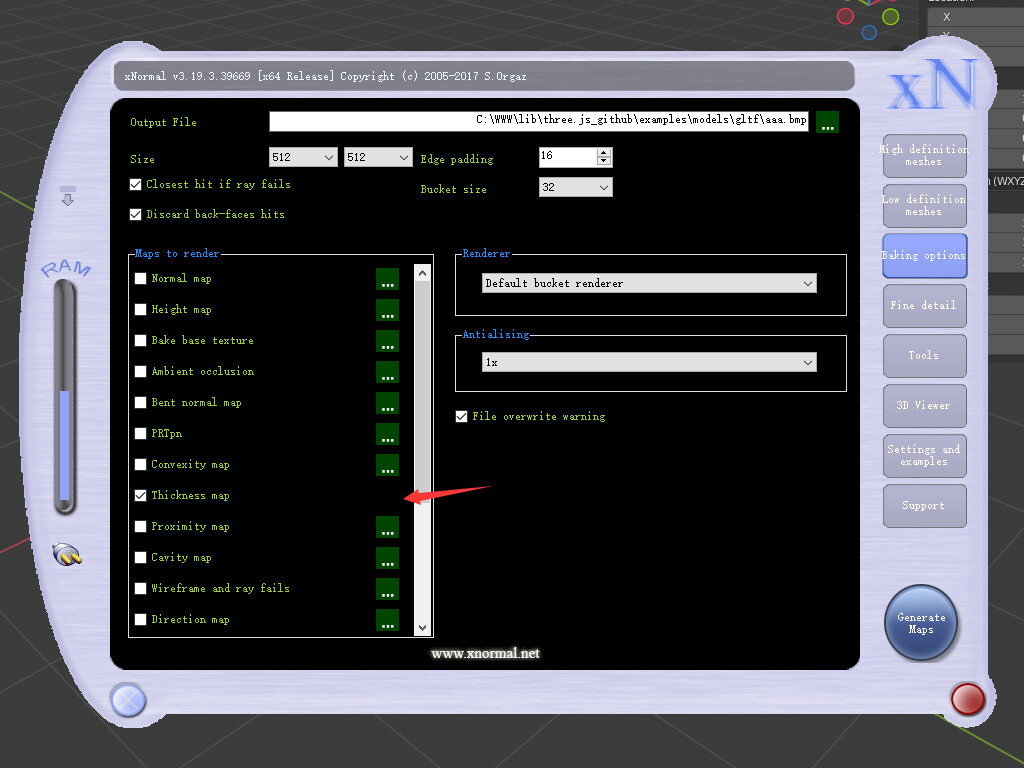This screenshot has width=1024, height=768.
Task: Open Cavity map options button
Action: click(x=387, y=558)
